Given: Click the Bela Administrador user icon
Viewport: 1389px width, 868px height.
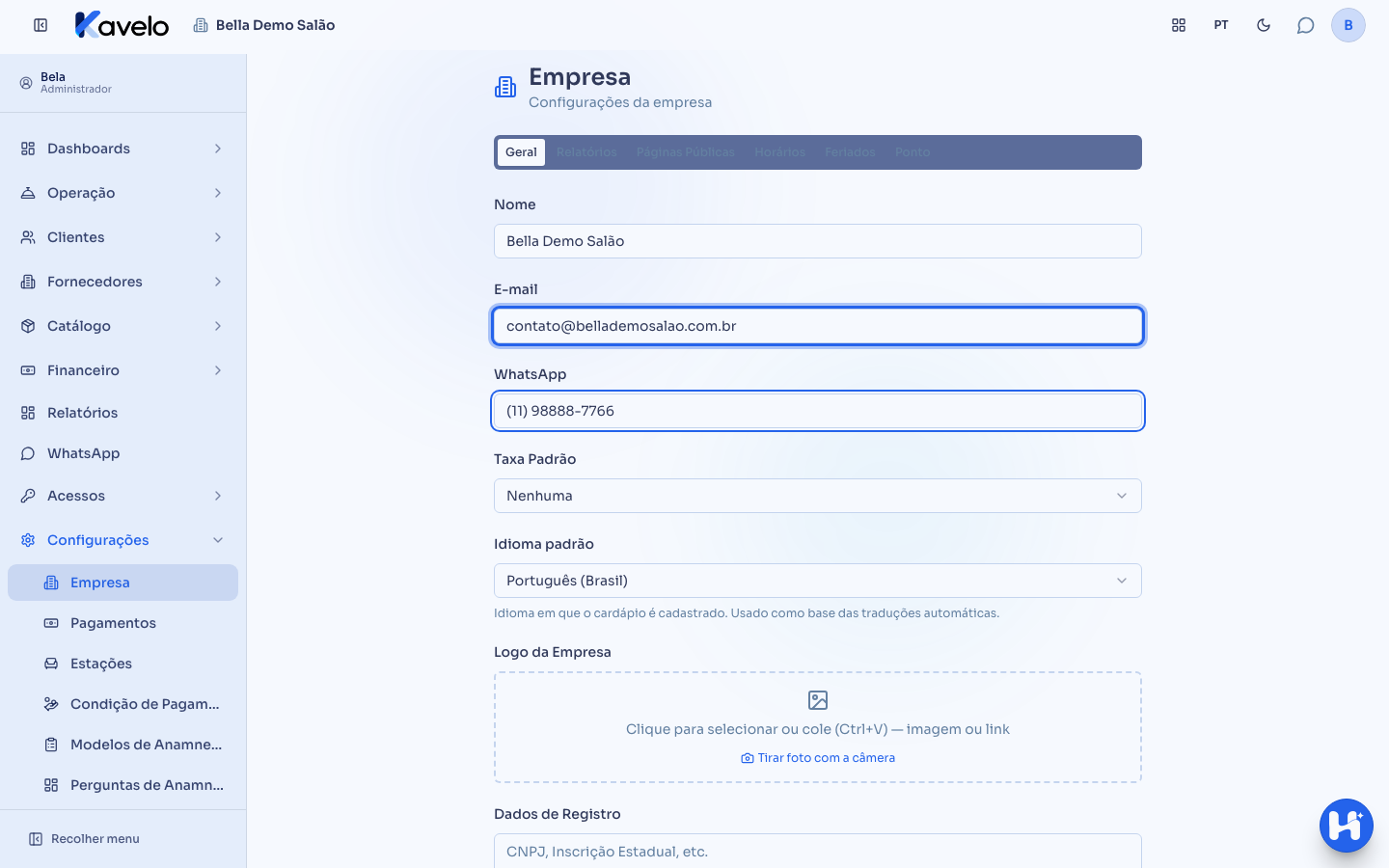Looking at the screenshot, I should coord(26,83).
